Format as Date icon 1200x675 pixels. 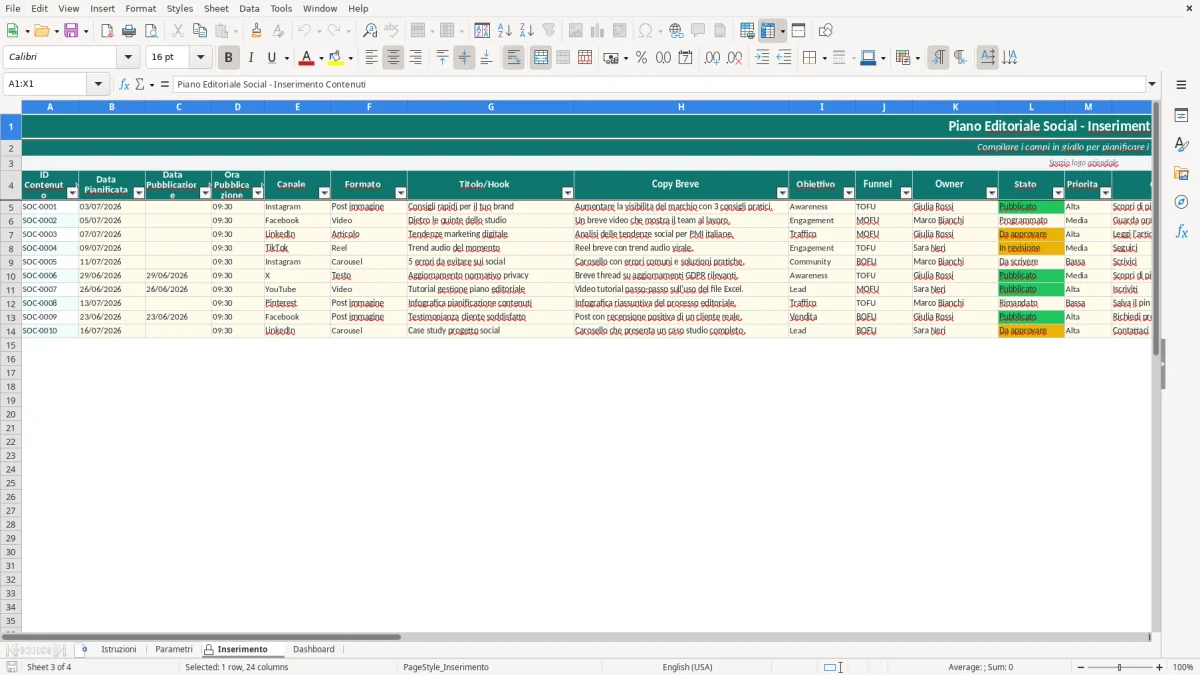[685, 58]
